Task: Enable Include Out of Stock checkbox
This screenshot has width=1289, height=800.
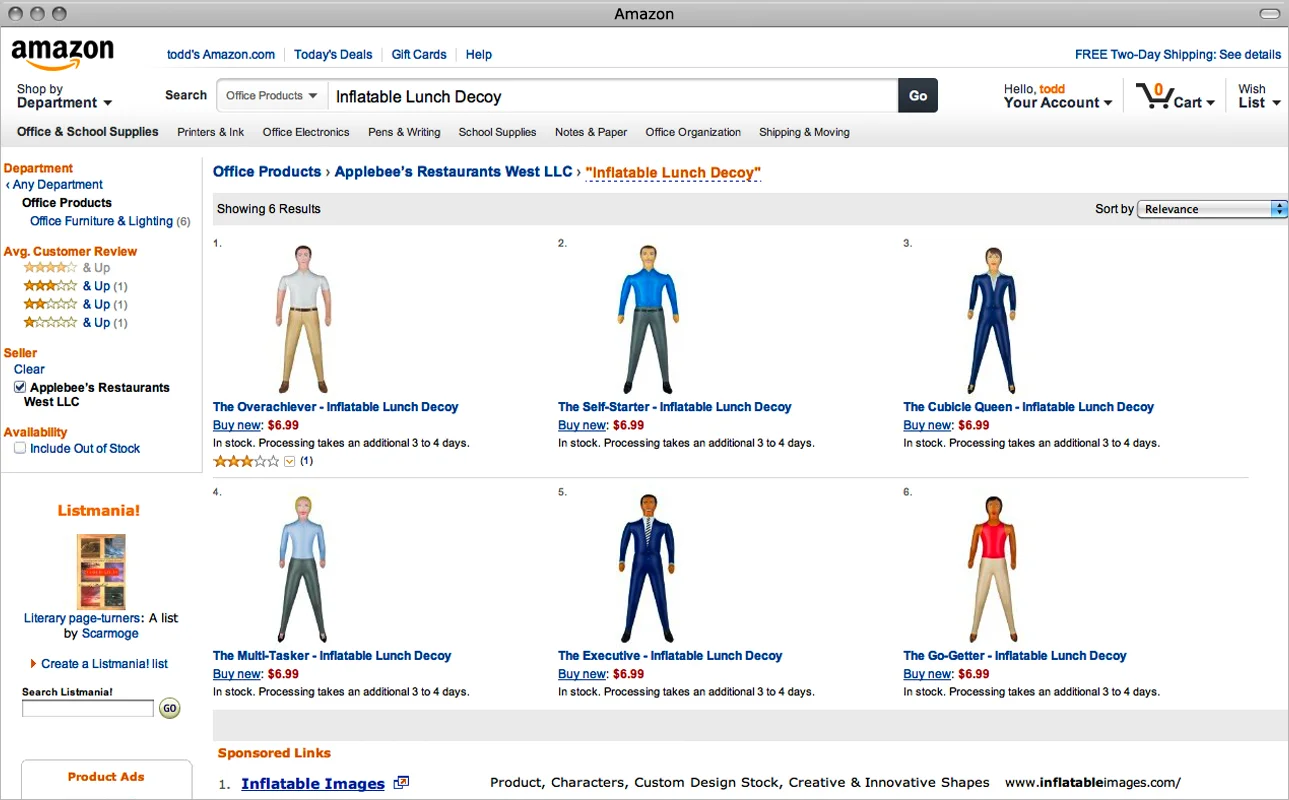Action: [19, 448]
